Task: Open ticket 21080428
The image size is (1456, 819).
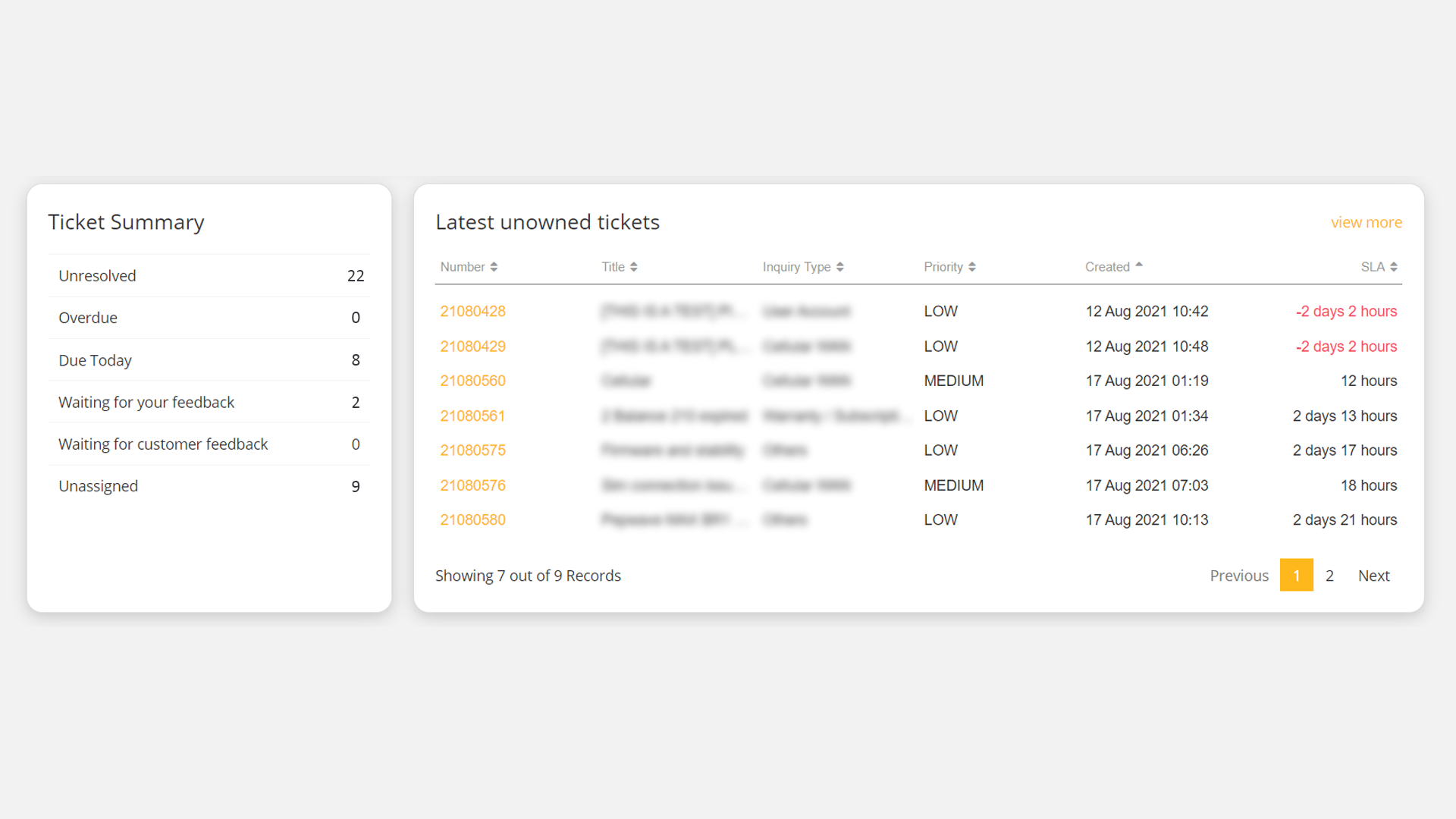Action: point(472,312)
